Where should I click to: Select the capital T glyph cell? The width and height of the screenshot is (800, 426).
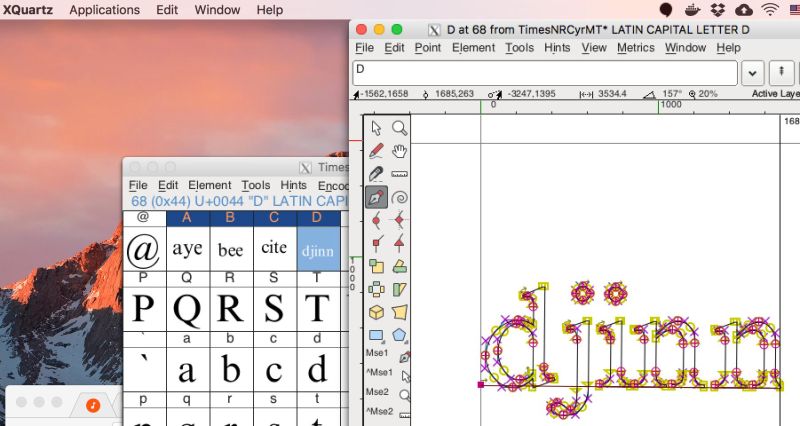[318, 309]
